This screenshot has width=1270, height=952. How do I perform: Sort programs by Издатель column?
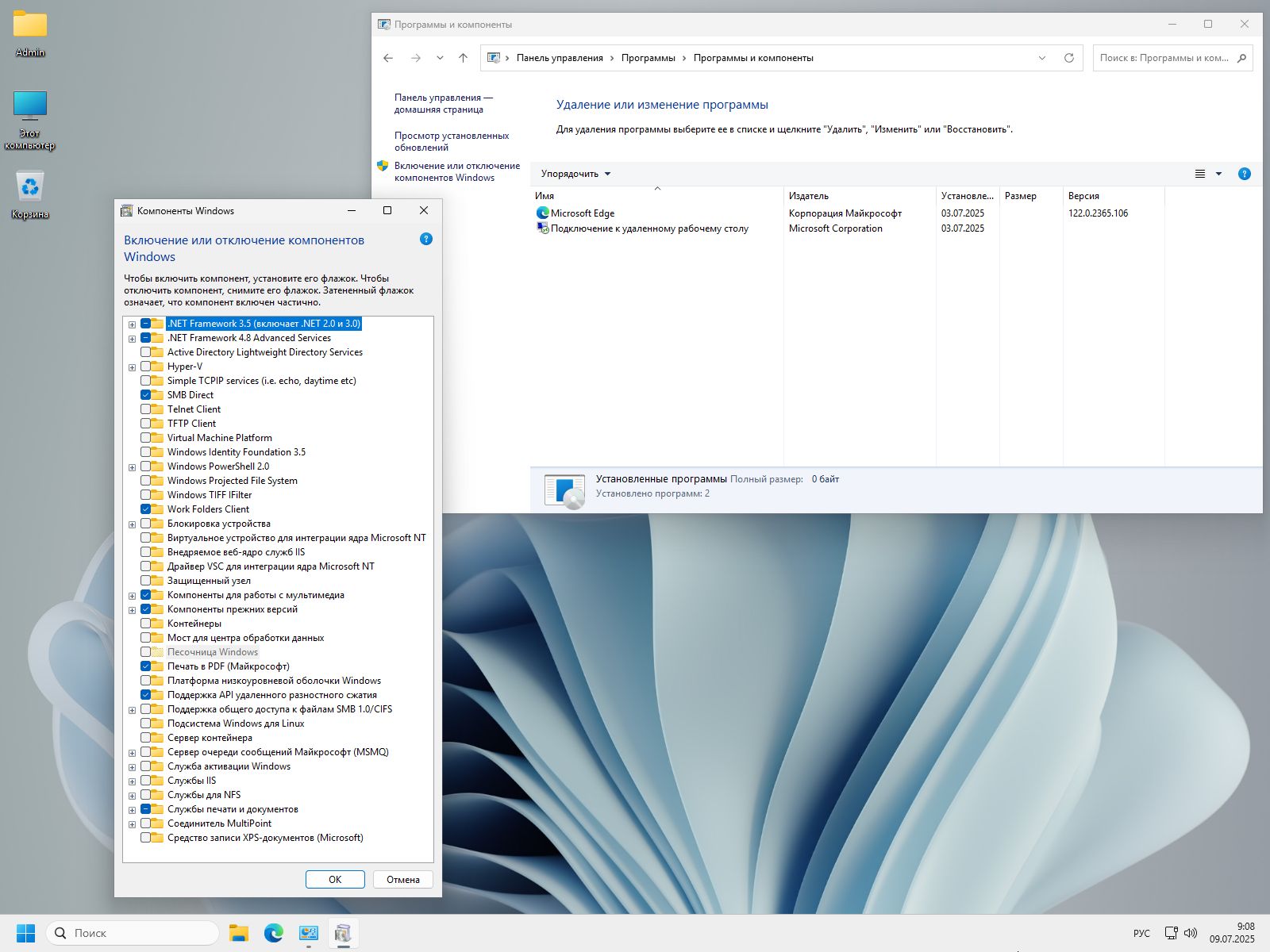860,196
